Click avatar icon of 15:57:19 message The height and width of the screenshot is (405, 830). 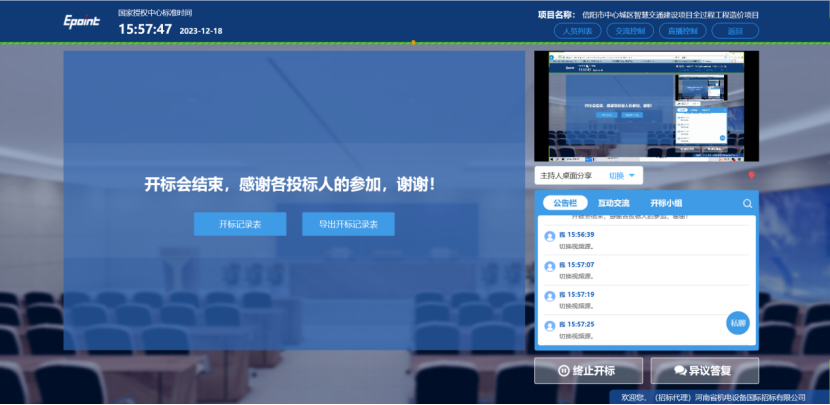click(550, 297)
